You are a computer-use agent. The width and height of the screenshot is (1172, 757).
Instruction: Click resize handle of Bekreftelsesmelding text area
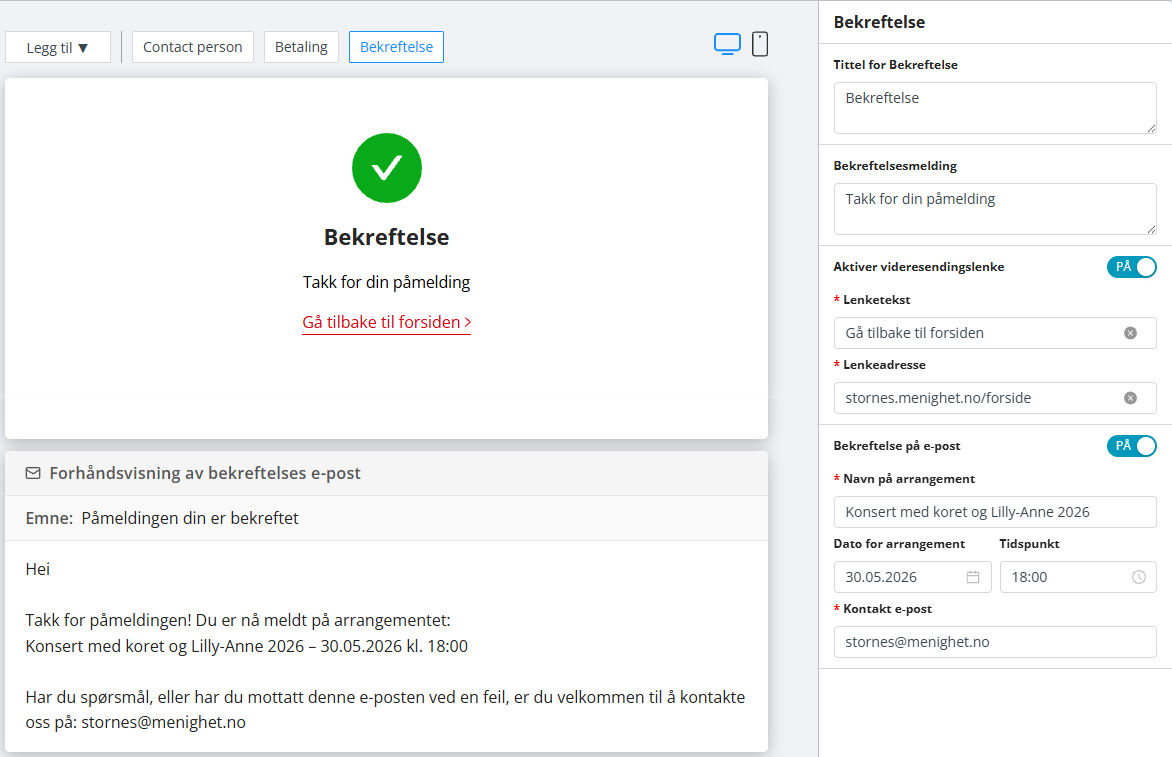pyautogui.click(x=1151, y=229)
